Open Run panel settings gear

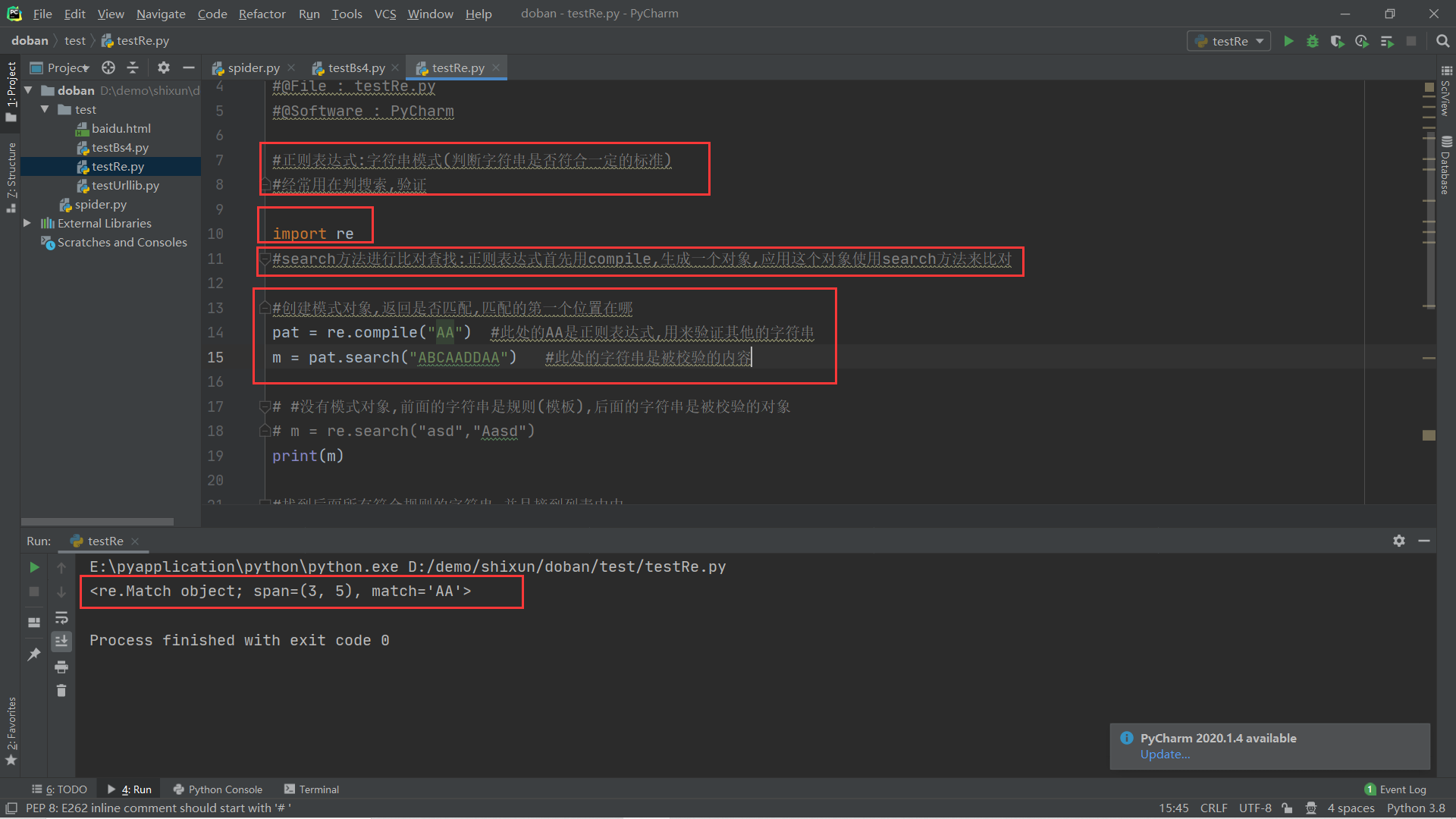[x=1398, y=541]
